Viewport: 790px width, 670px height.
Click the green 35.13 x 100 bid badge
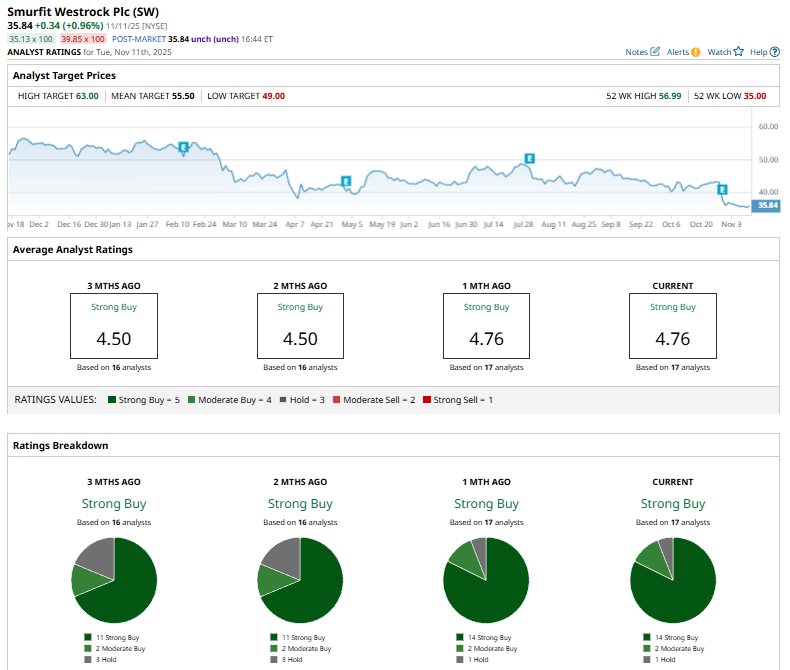pos(30,38)
